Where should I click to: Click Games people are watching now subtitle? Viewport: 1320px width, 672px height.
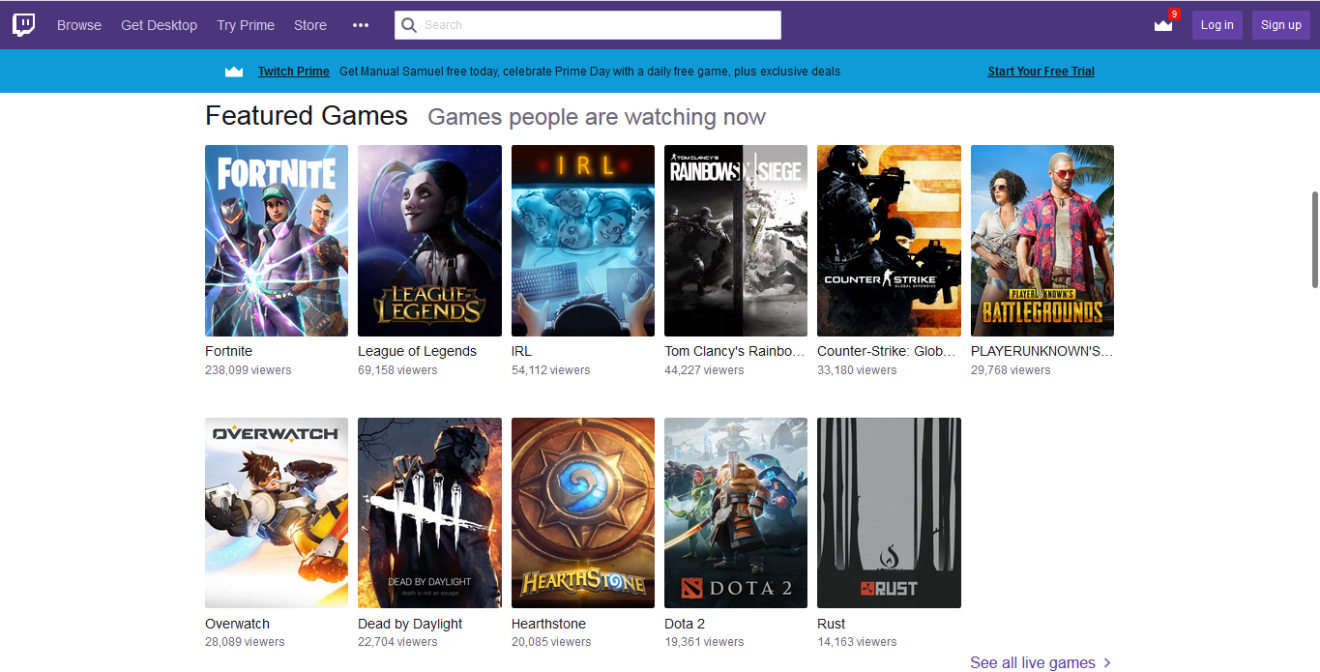597,117
